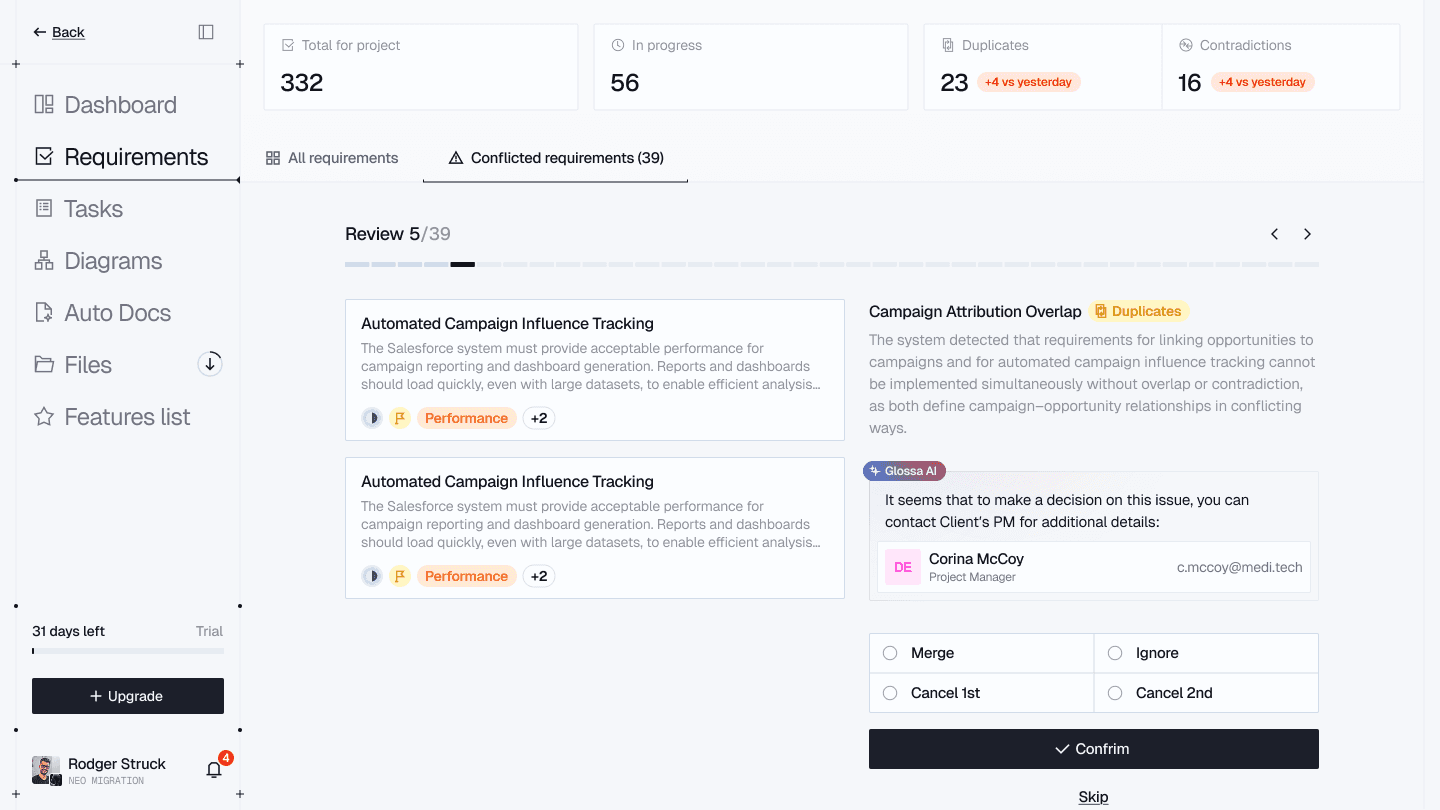
Task: Confirm the conflict resolution
Action: (1093, 748)
